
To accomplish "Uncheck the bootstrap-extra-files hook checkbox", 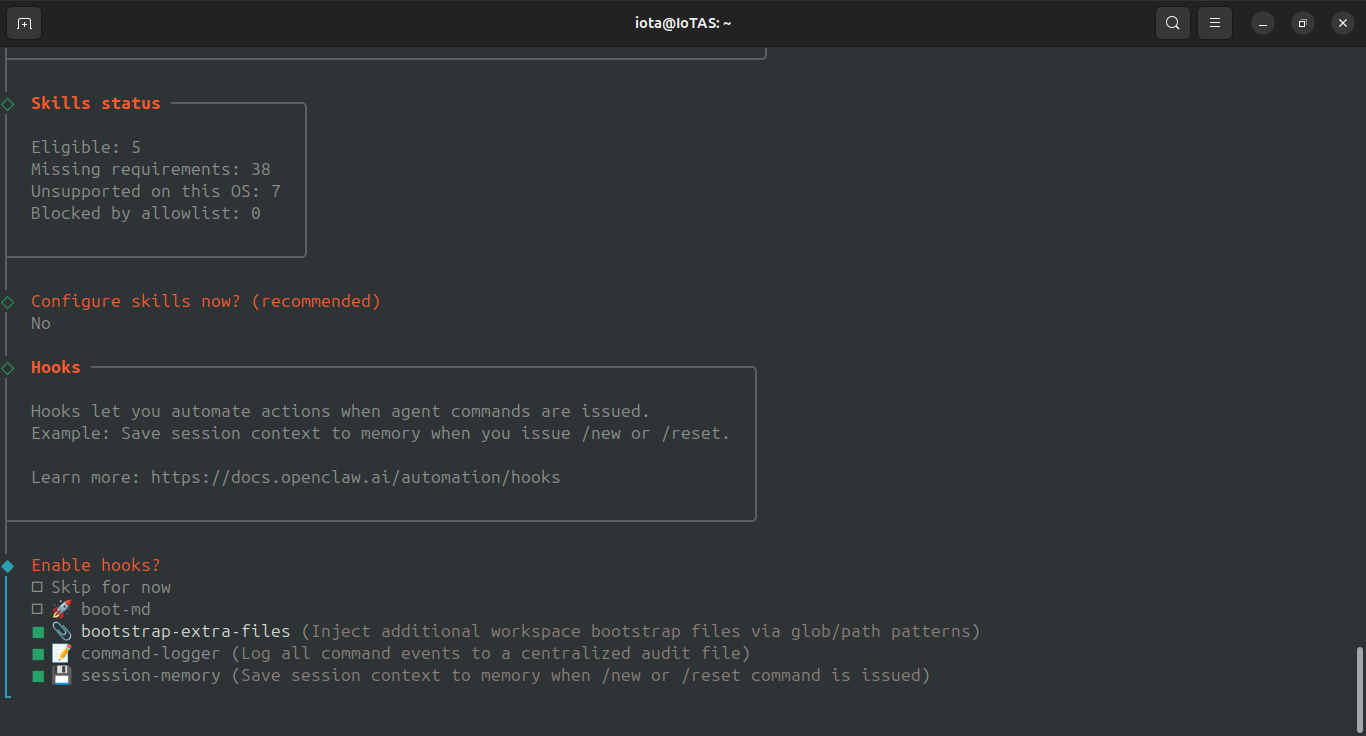I will 37,632.
